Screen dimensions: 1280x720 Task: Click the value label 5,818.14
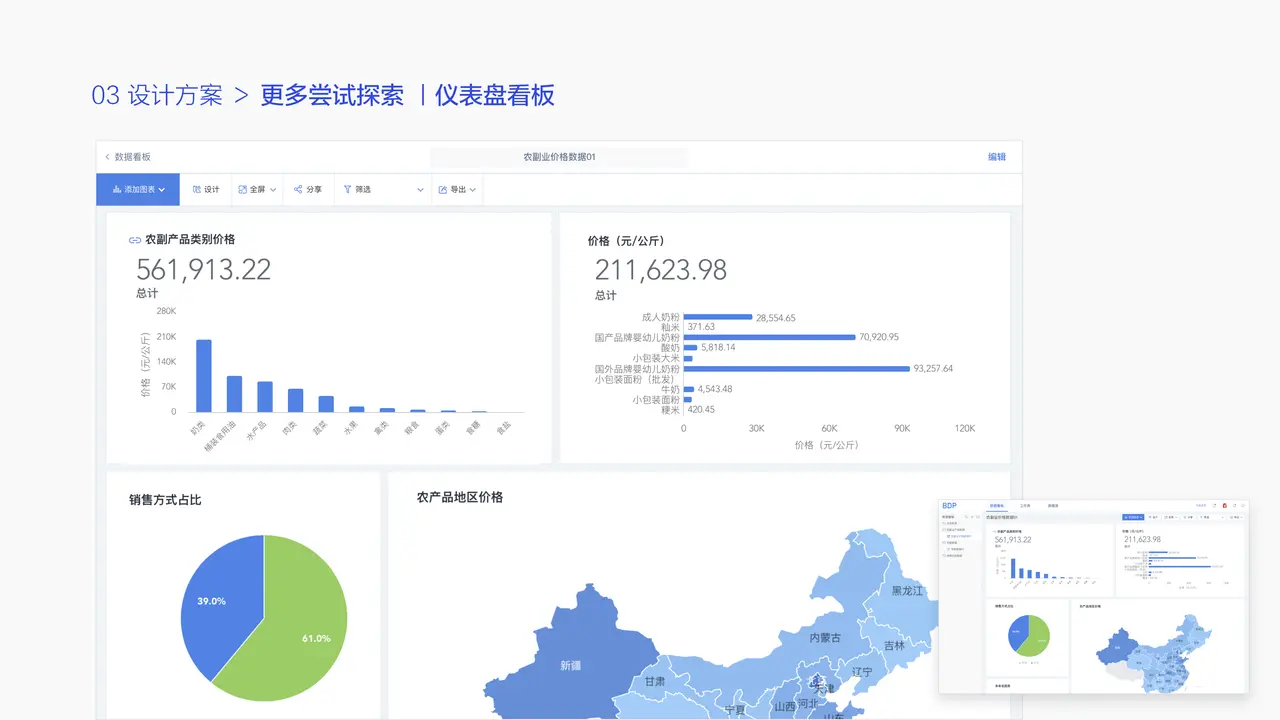(x=718, y=348)
